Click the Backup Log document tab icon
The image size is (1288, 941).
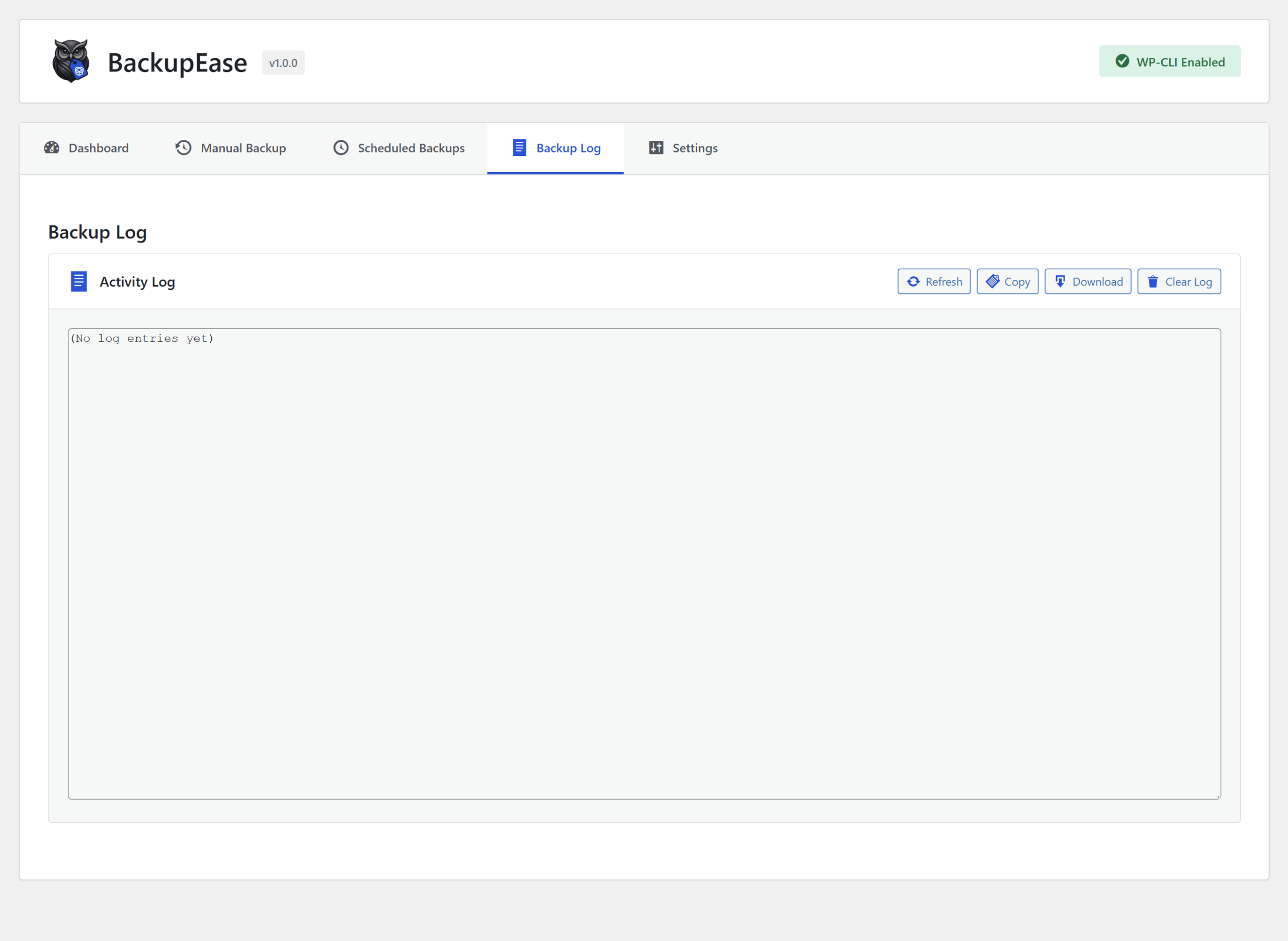519,148
